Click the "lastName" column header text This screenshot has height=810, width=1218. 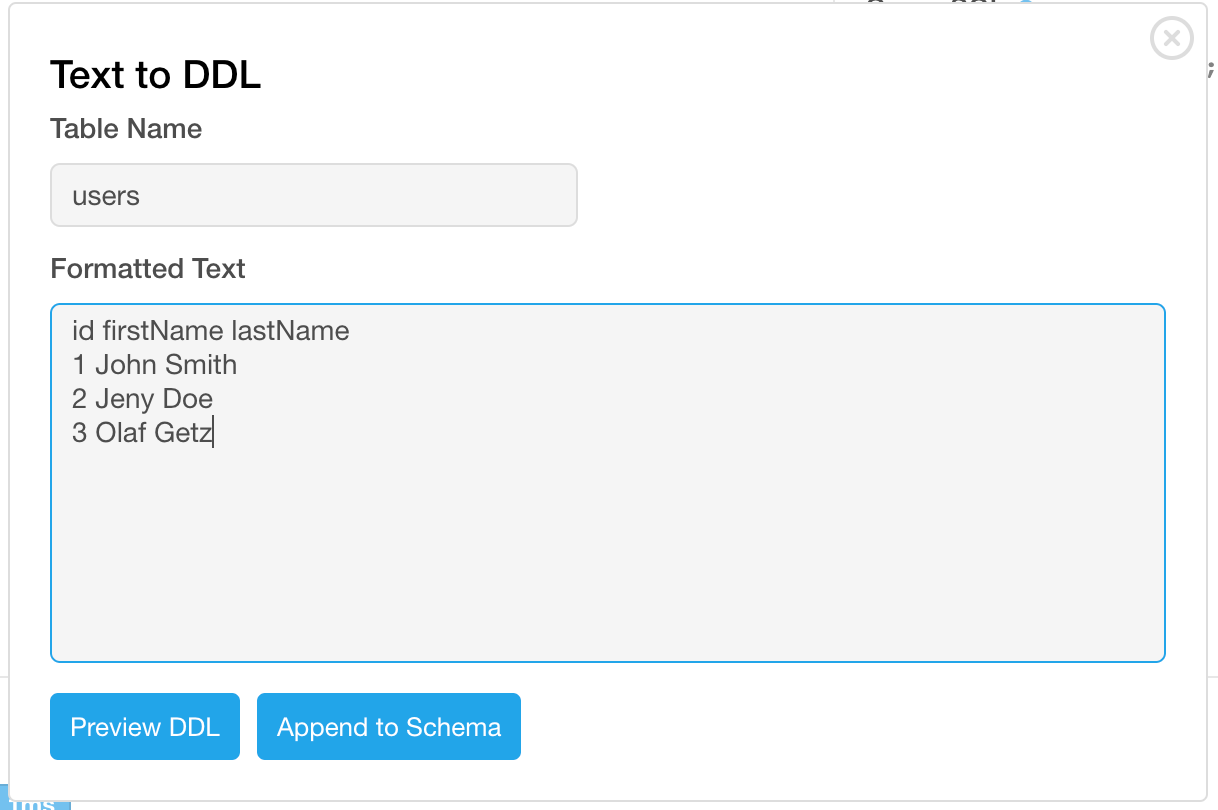tap(291, 331)
